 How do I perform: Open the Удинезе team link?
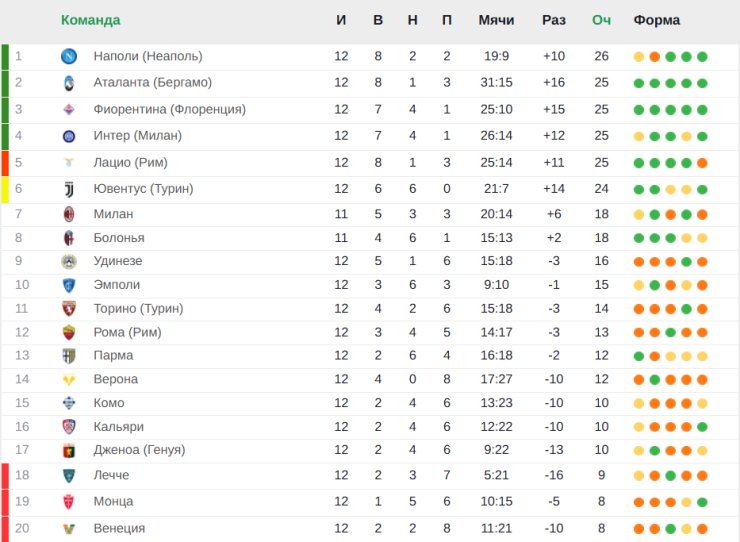117,261
